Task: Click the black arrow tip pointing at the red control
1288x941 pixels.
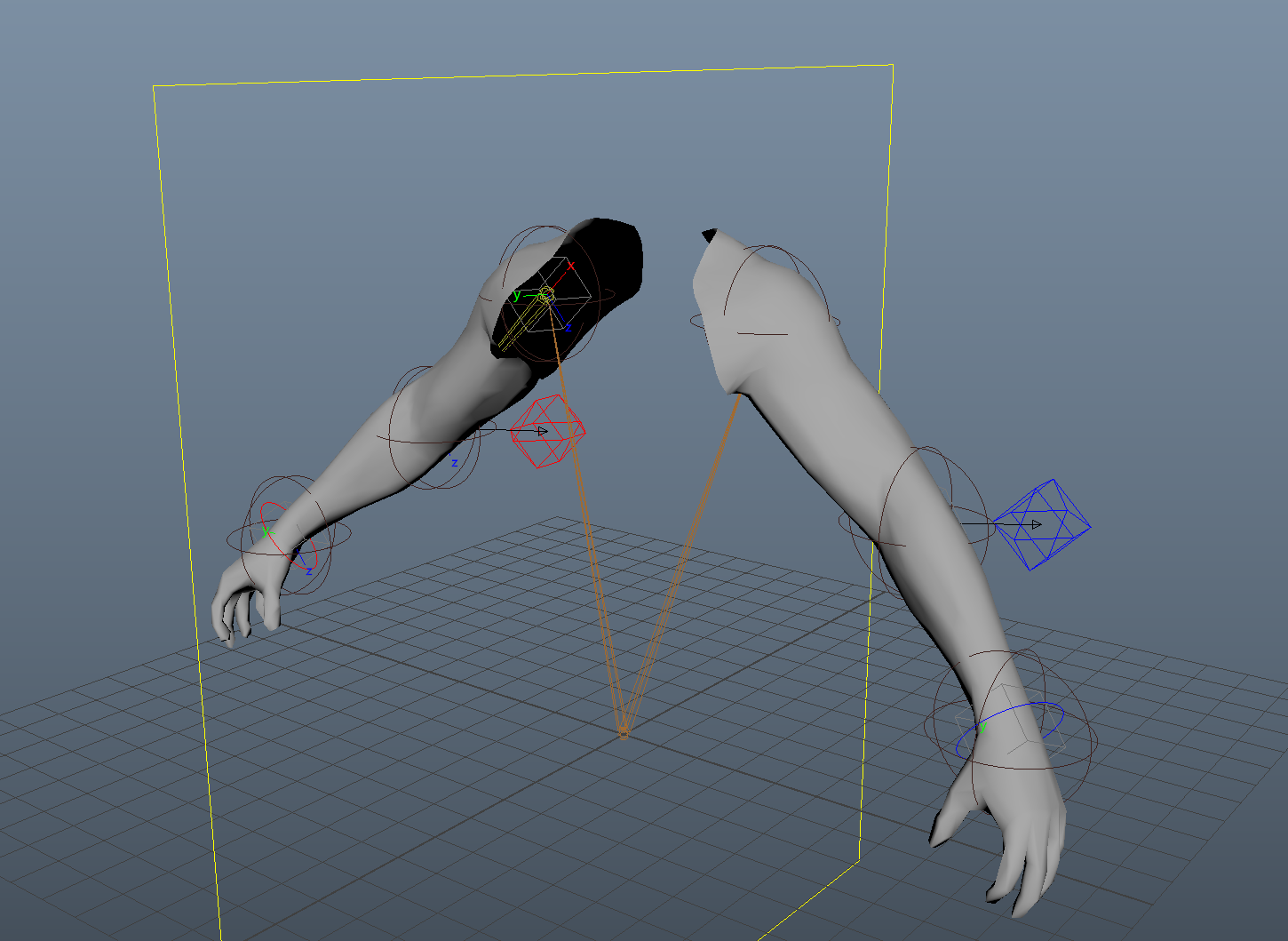Action: [543, 431]
